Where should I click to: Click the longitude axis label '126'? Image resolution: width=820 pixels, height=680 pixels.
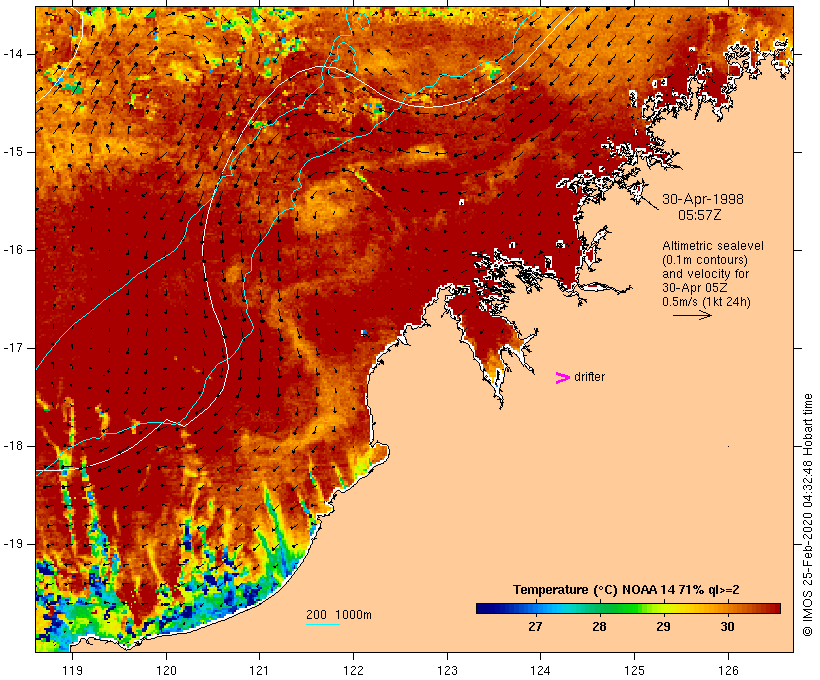[728, 670]
